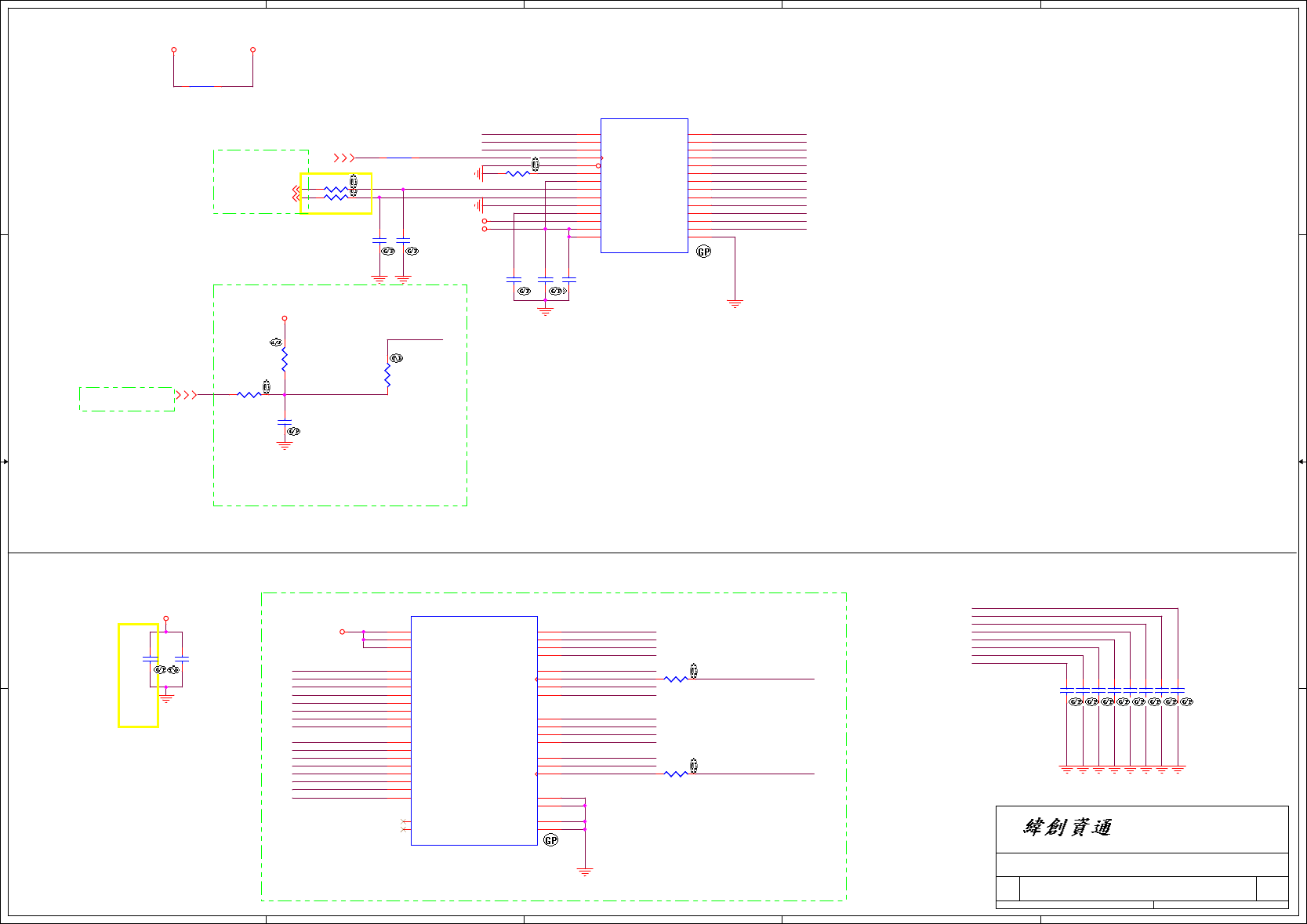The height and width of the screenshot is (924, 1307).
Task: Select the upper output resistor right of the lower IC
Action: pyautogui.click(x=676, y=679)
